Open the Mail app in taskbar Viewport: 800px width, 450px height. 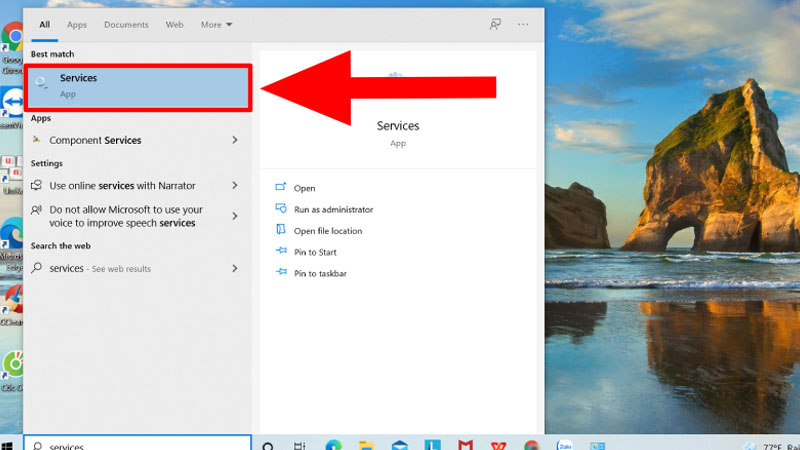399,445
